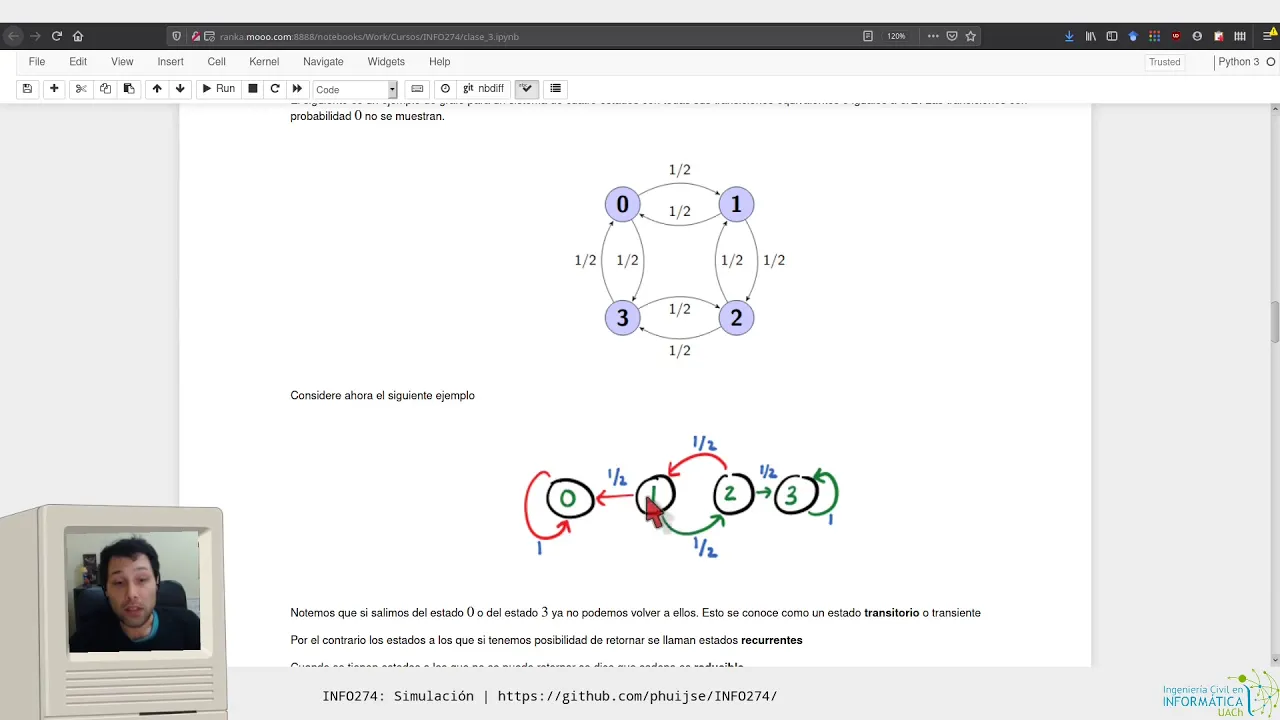
Task: Toggle the browser sidebar icon
Action: tap(1112, 36)
